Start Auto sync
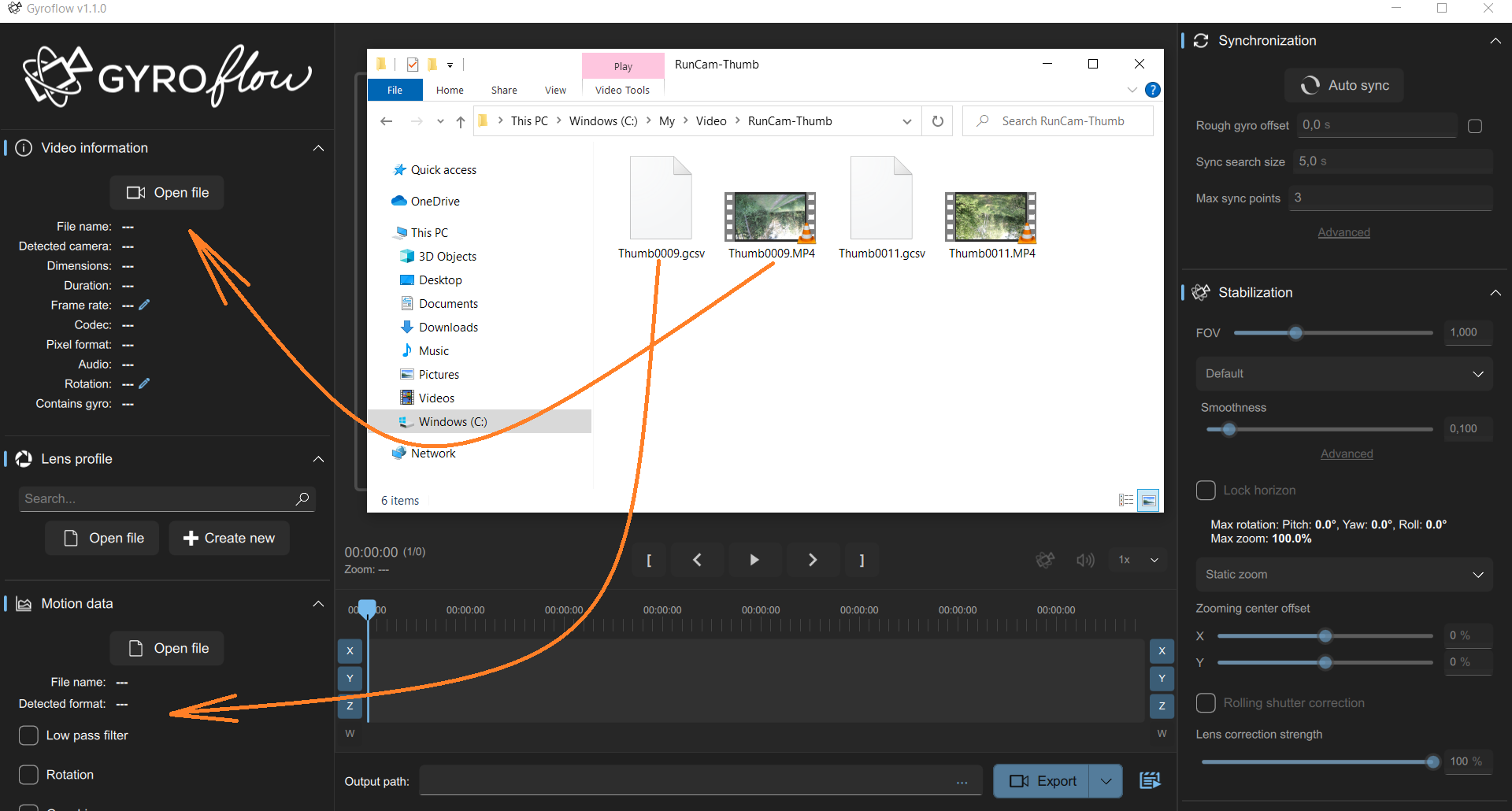The image size is (1512, 811). click(x=1344, y=85)
